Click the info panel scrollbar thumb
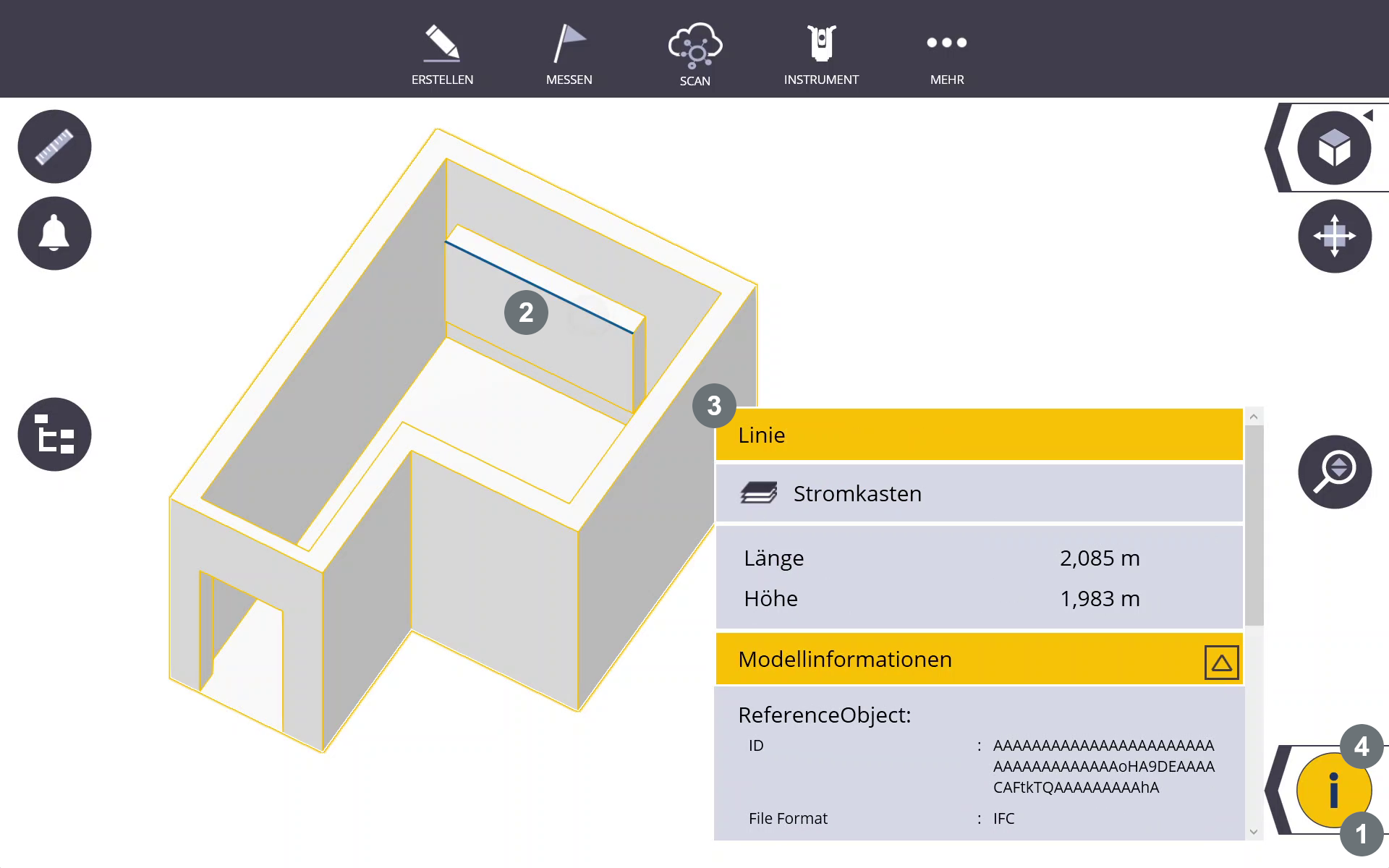Screen dimensions: 1389x868 1254,524
